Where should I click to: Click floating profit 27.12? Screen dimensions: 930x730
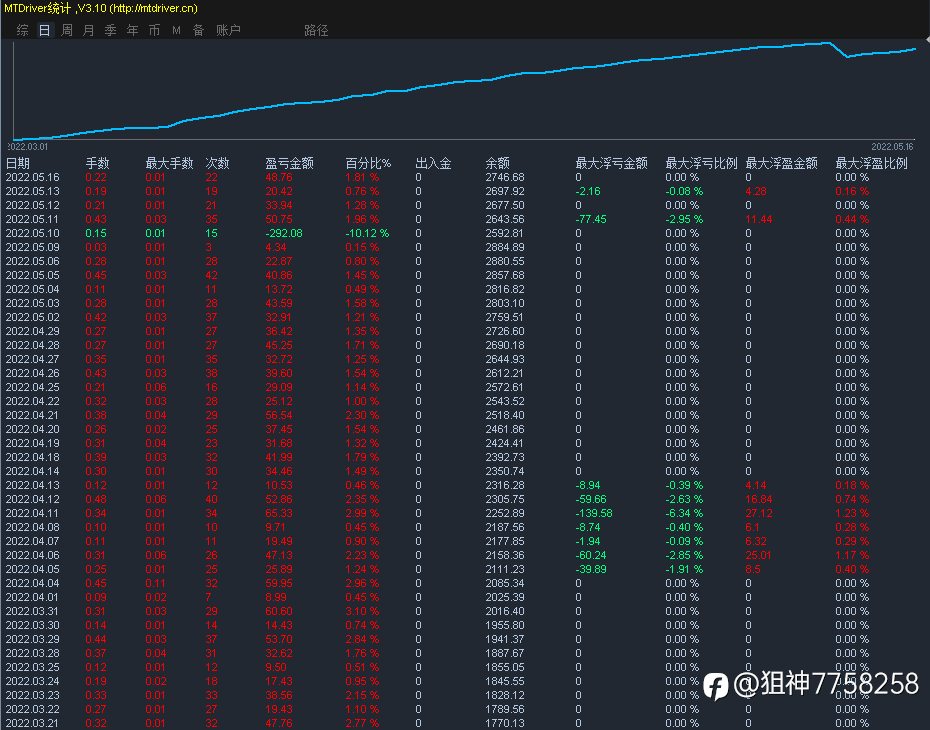[x=759, y=514]
